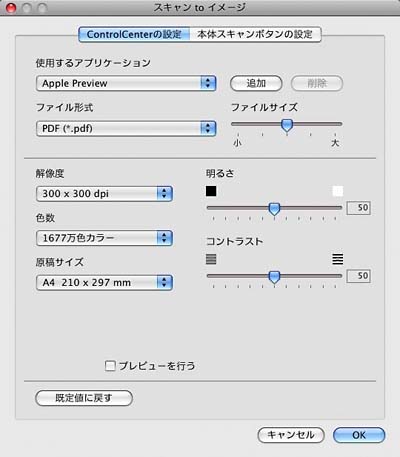Click the brightness value field showing 50
This screenshot has height=457, width=400.
coord(358,208)
